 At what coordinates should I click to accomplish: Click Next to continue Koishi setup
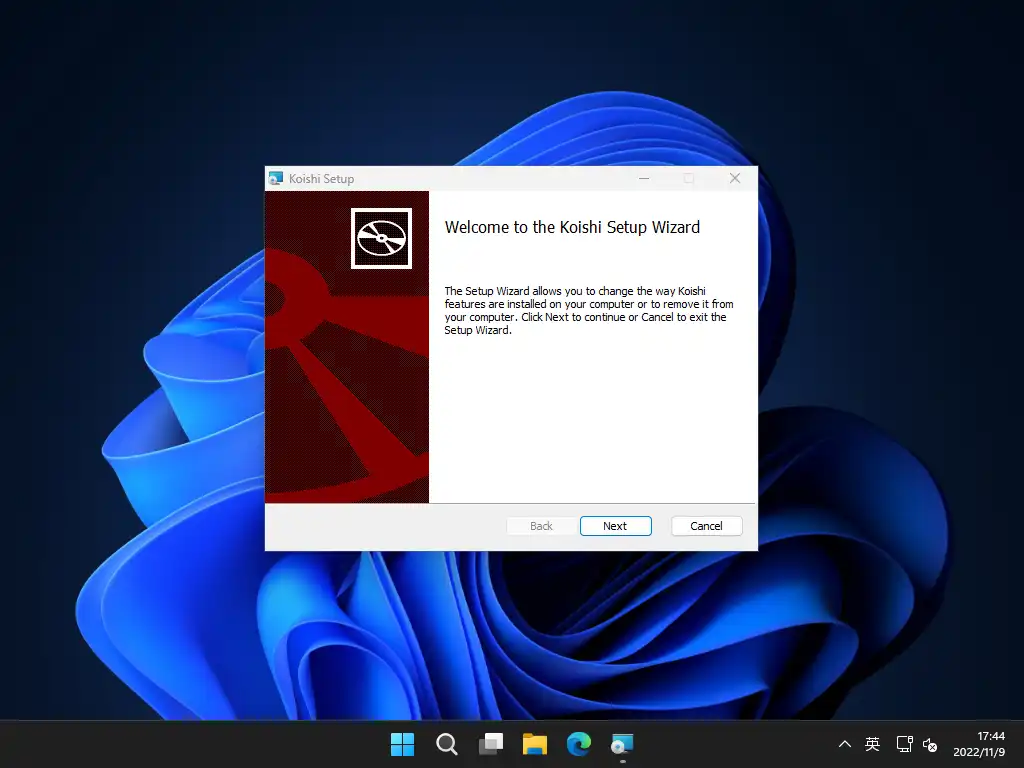pos(615,526)
